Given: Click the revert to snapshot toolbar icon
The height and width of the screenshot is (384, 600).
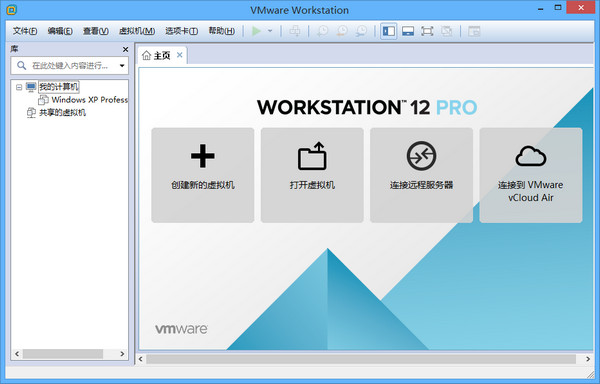Looking at the screenshot, I should click(342, 31).
